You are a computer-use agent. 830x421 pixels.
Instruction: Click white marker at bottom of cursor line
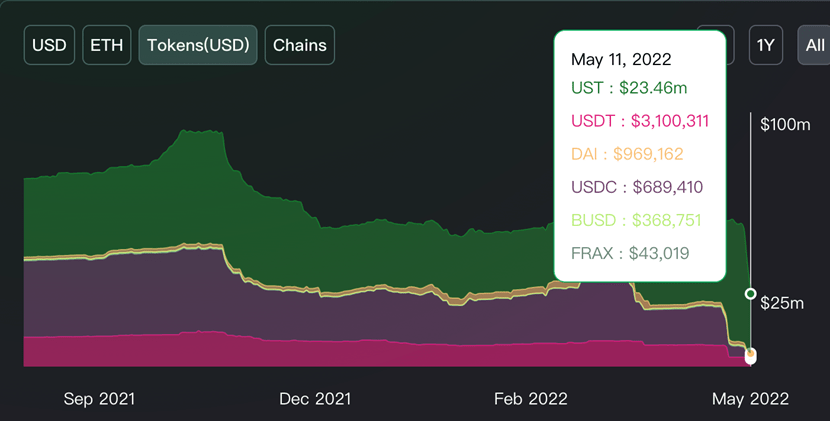[x=750, y=359]
